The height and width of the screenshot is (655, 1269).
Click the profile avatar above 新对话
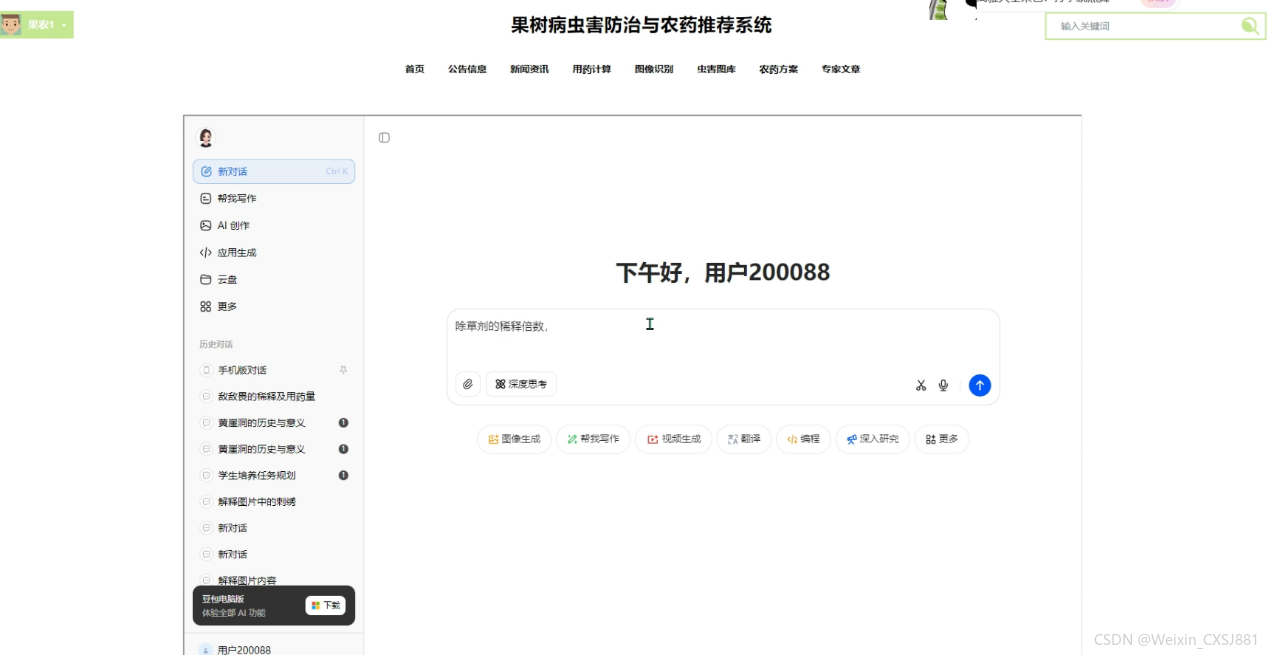[x=206, y=138]
